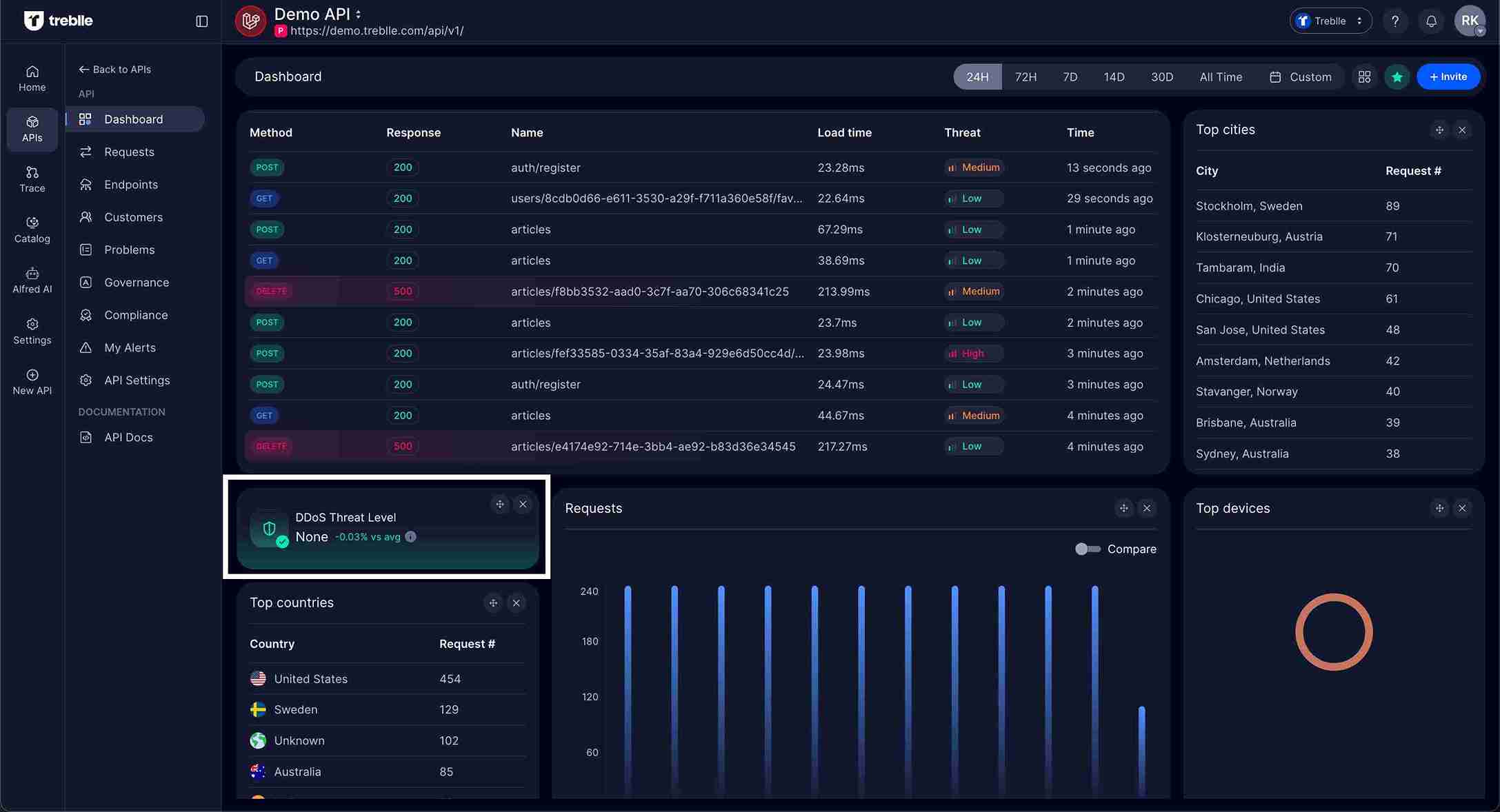Select the All Time tab
This screenshot has height=812, width=1500.
tap(1221, 77)
